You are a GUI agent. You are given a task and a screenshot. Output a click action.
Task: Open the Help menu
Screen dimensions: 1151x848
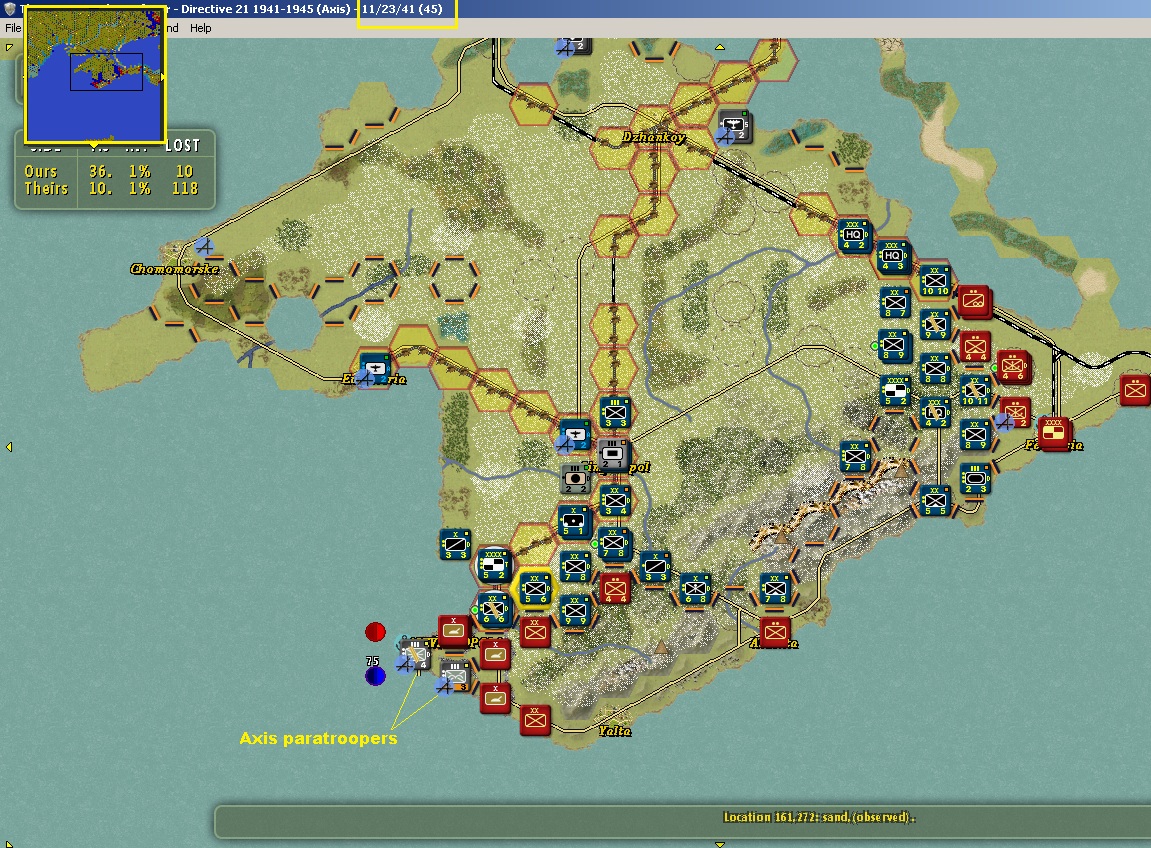tap(200, 28)
